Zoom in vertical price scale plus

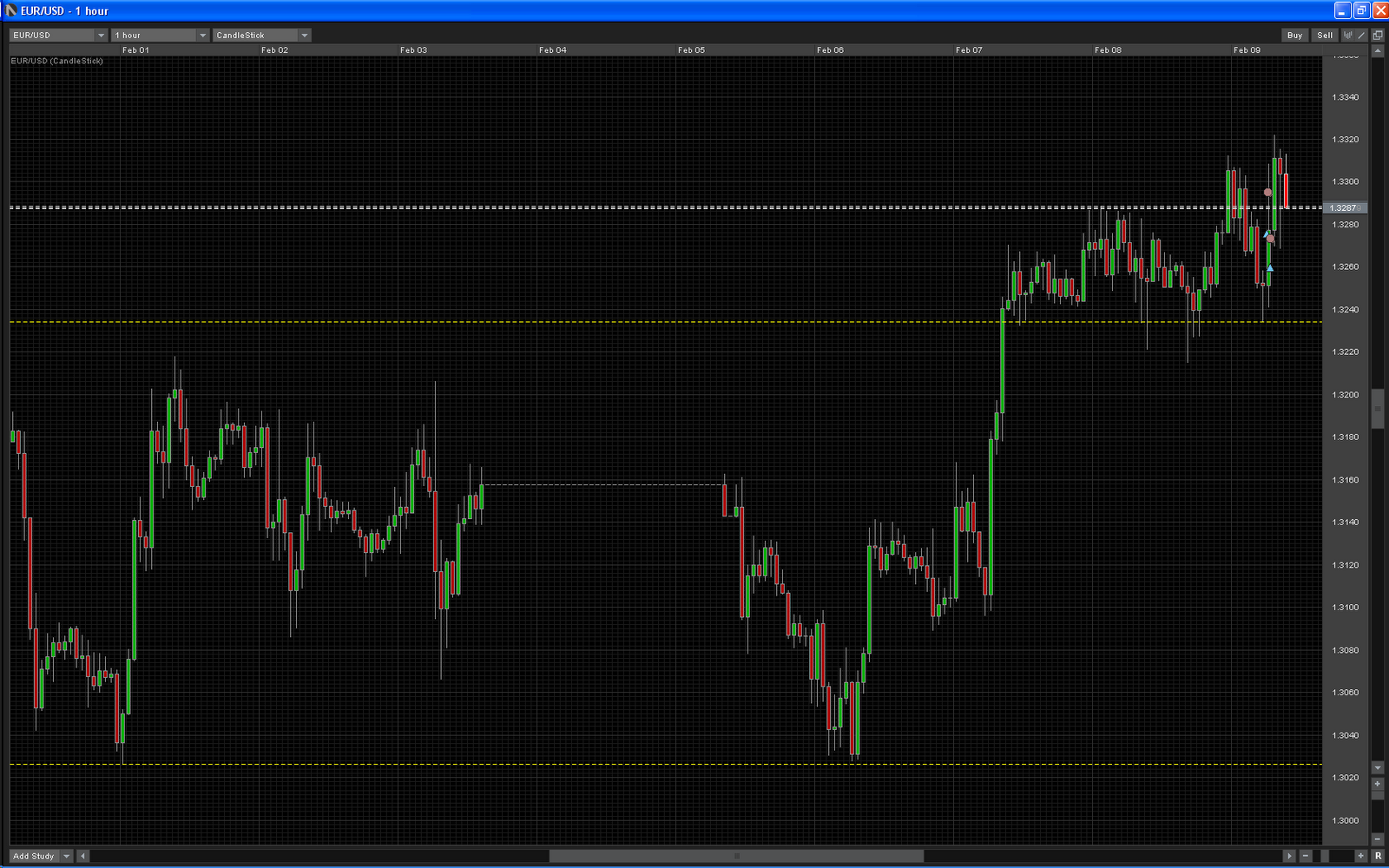(x=1378, y=784)
